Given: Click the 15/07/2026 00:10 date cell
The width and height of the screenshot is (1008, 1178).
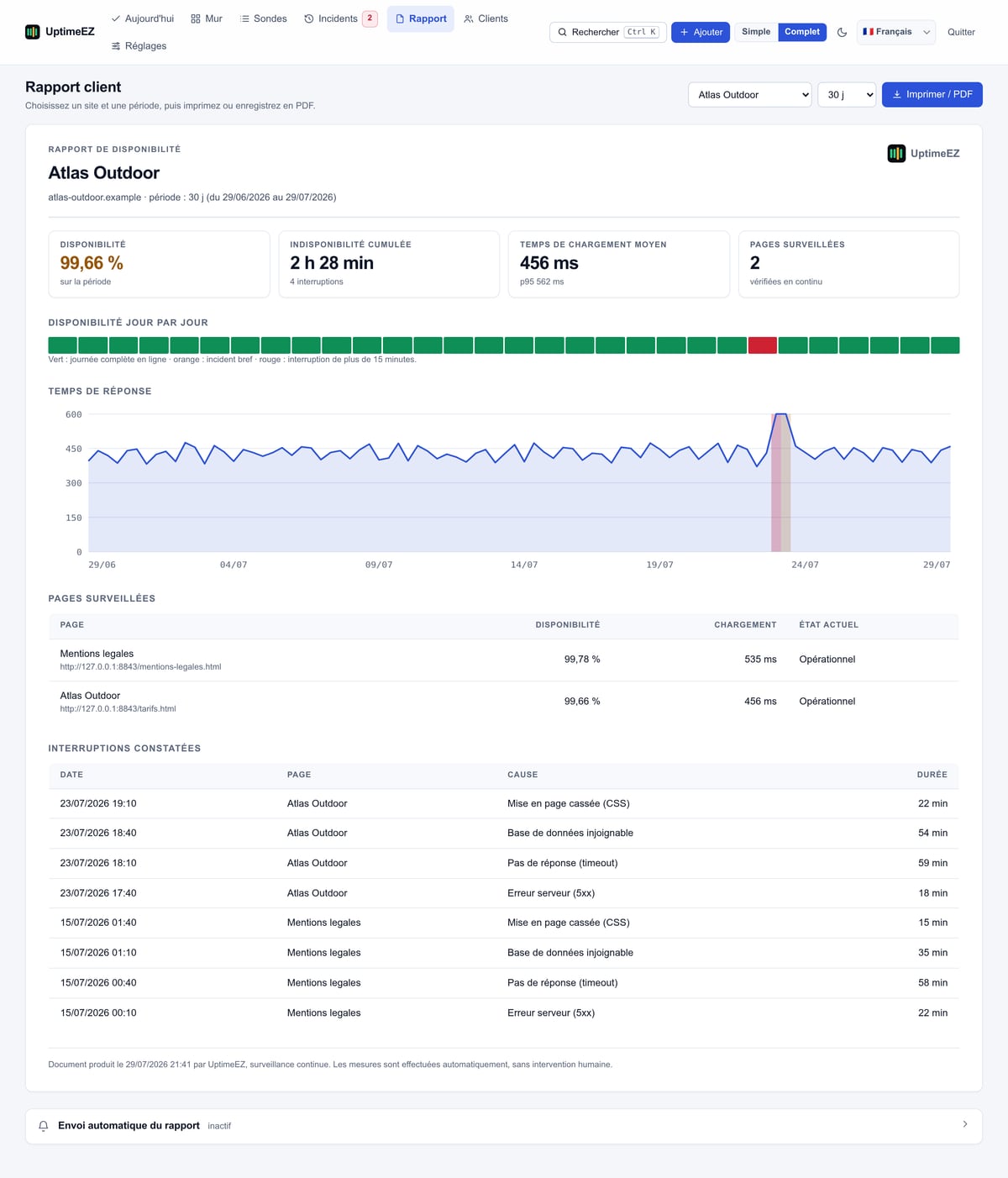Looking at the screenshot, I should (x=98, y=1013).
